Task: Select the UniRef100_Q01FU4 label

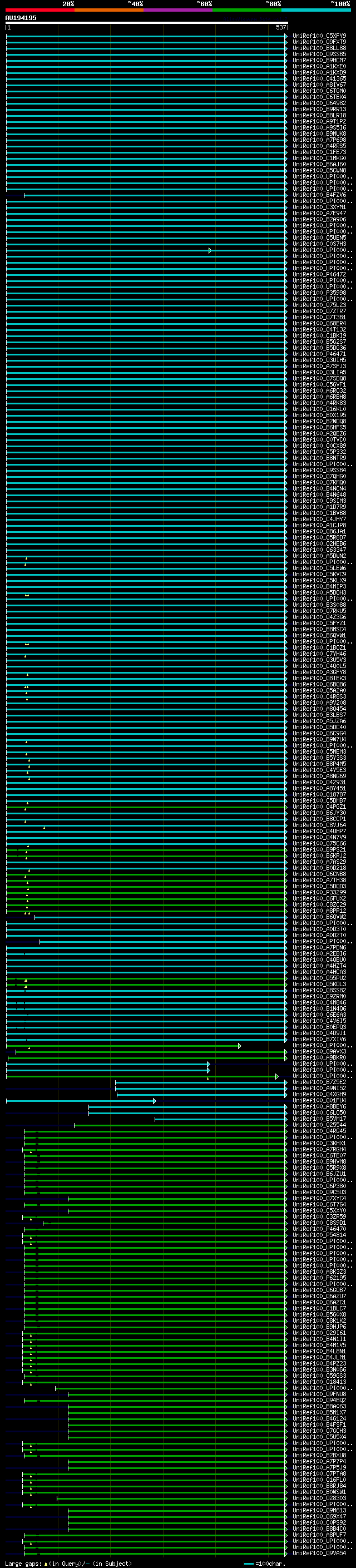Action: [319, 1101]
